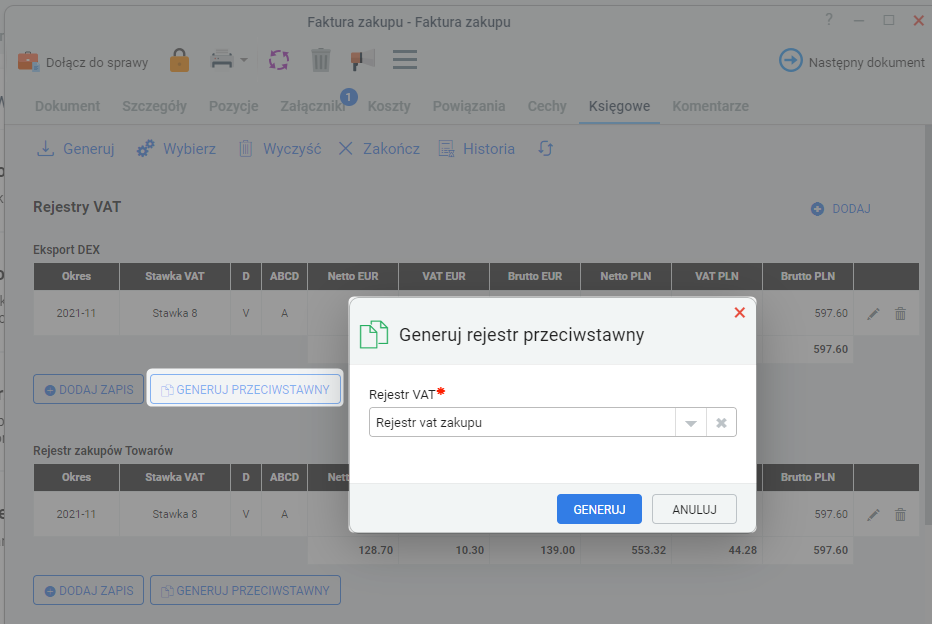932x624 pixels.
Task: Click the document icon in dialog header
Action: click(x=374, y=334)
